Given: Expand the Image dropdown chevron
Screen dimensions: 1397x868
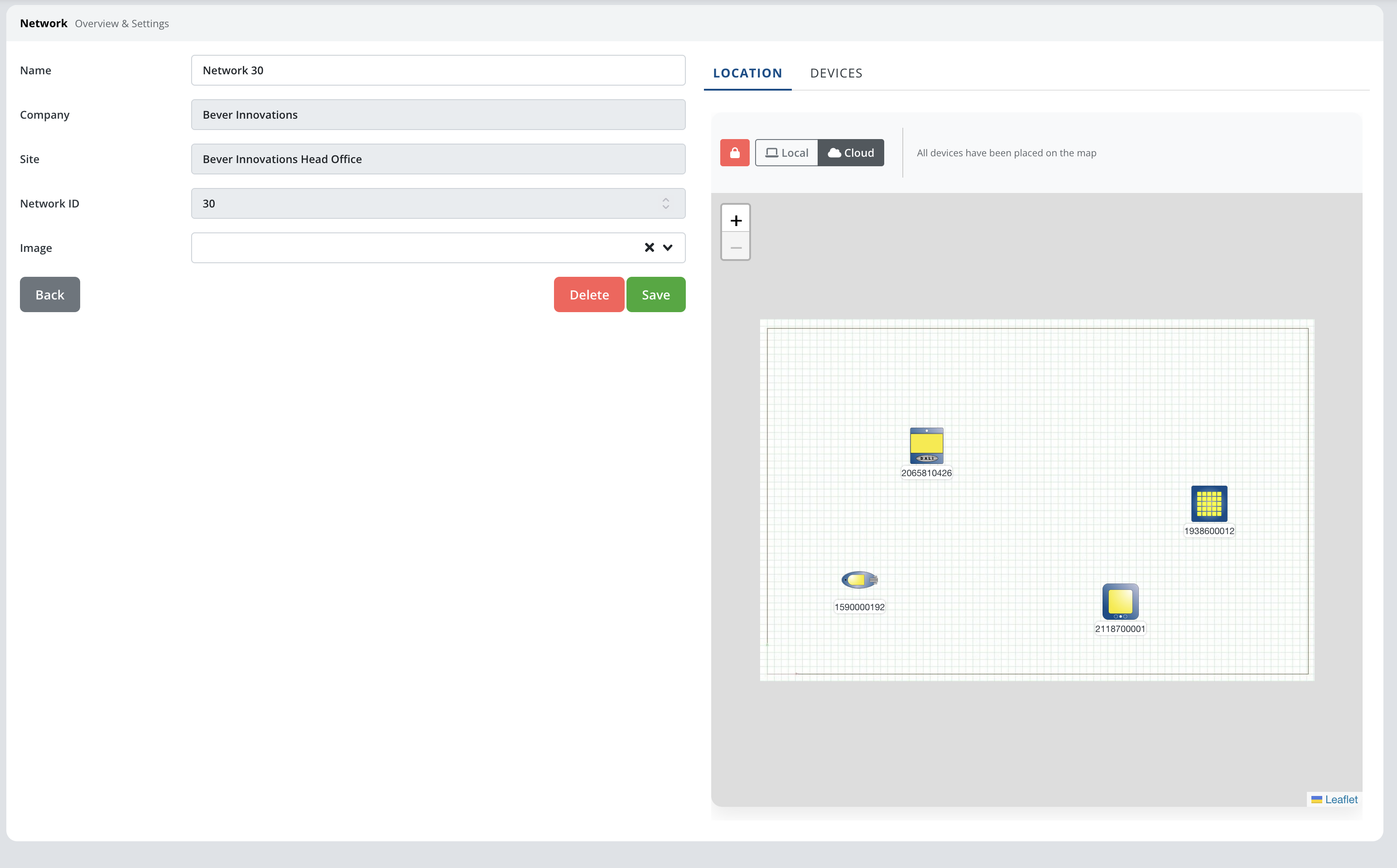Looking at the screenshot, I should 668,247.
